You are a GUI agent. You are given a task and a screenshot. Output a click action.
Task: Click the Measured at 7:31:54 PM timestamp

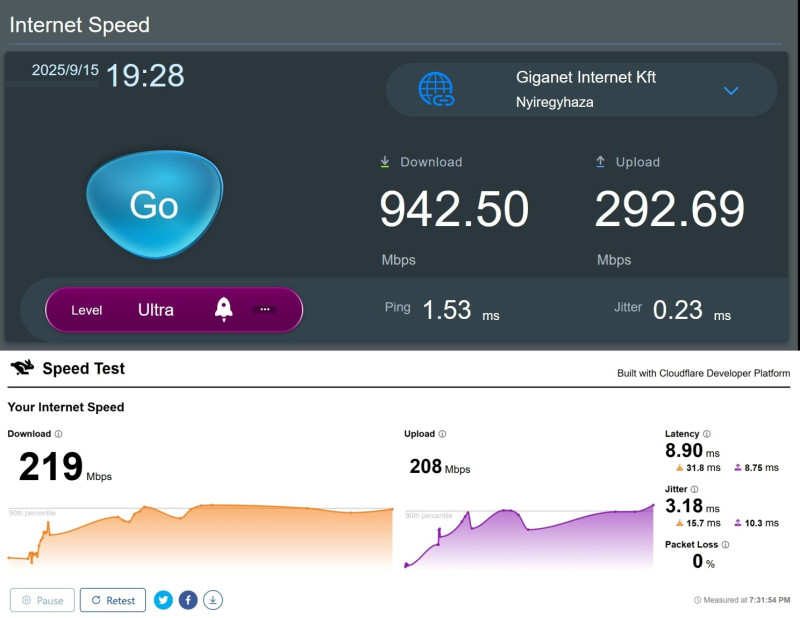click(x=742, y=600)
